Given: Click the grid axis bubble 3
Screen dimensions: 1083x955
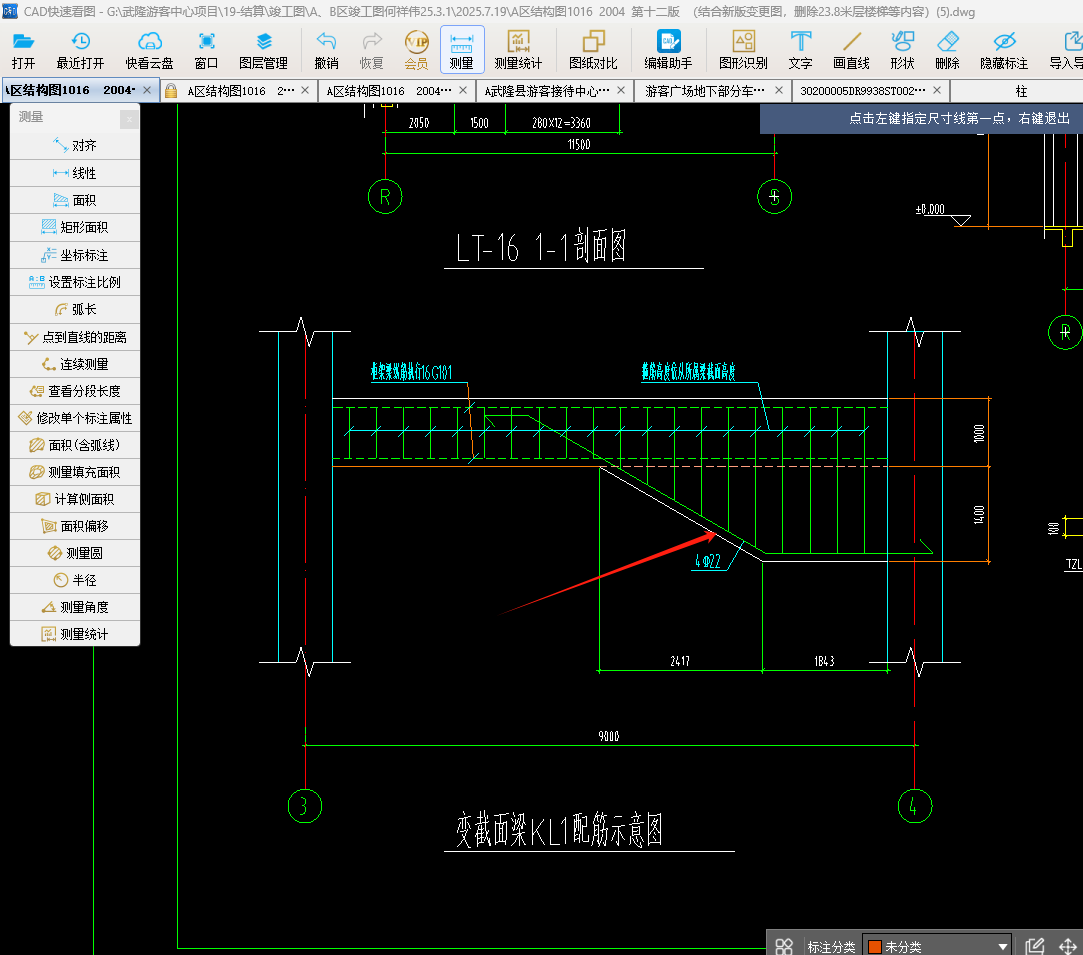Looking at the screenshot, I should tap(305, 806).
